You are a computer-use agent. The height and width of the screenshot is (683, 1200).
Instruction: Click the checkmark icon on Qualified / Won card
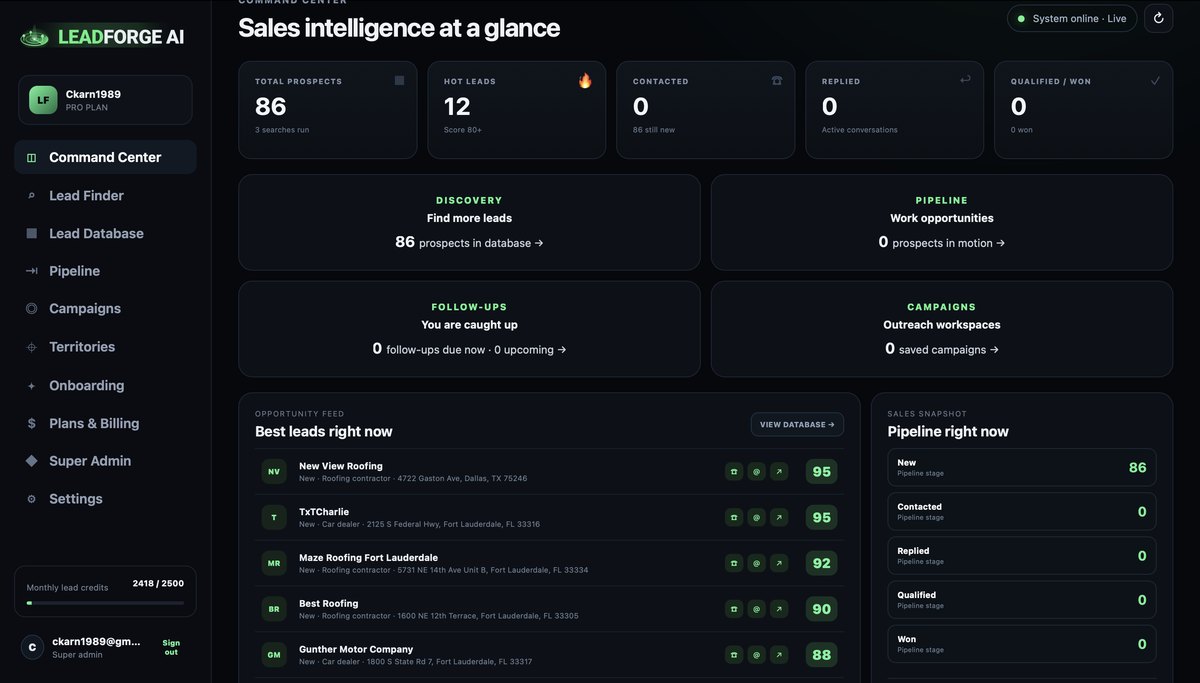pos(1155,80)
